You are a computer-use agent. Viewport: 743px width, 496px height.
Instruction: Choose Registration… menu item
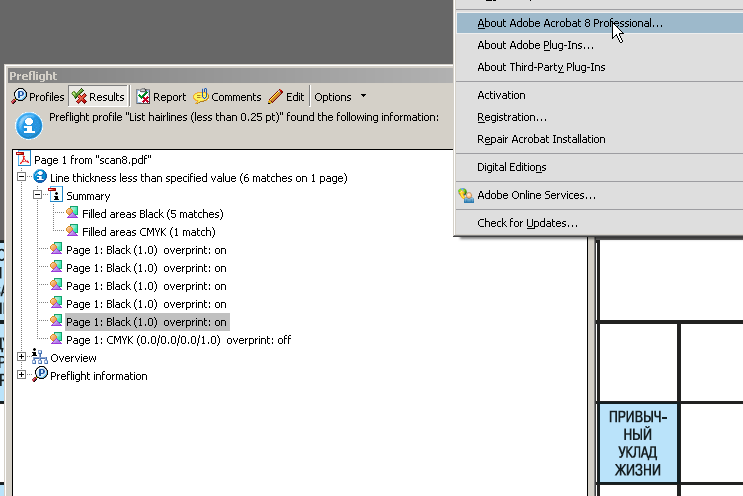[600, 117]
